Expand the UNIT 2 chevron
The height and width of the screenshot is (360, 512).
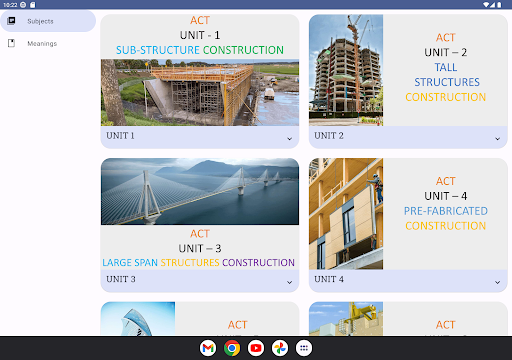(x=498, y=139)
